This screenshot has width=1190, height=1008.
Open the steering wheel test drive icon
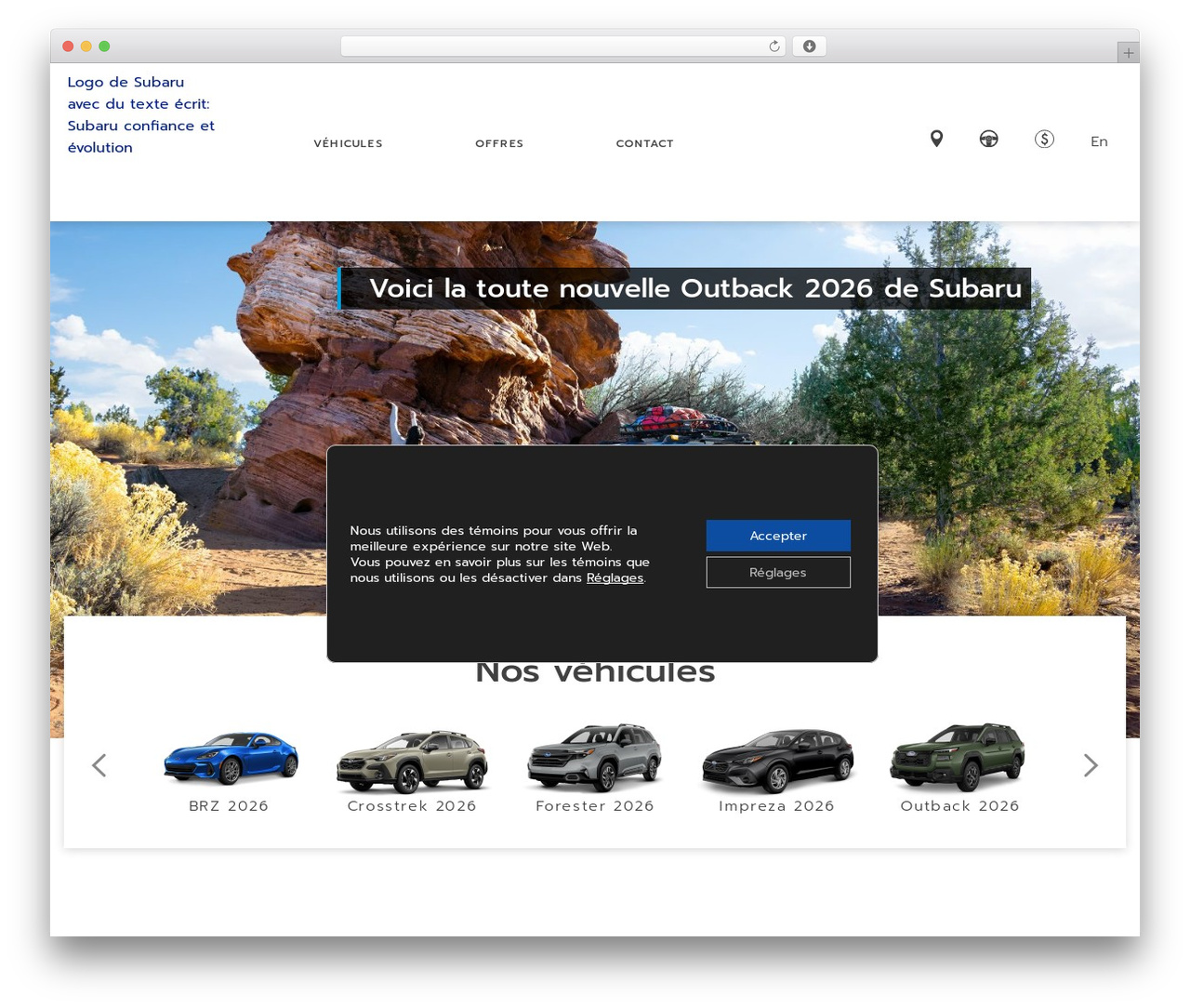click(x=988, y=139)
